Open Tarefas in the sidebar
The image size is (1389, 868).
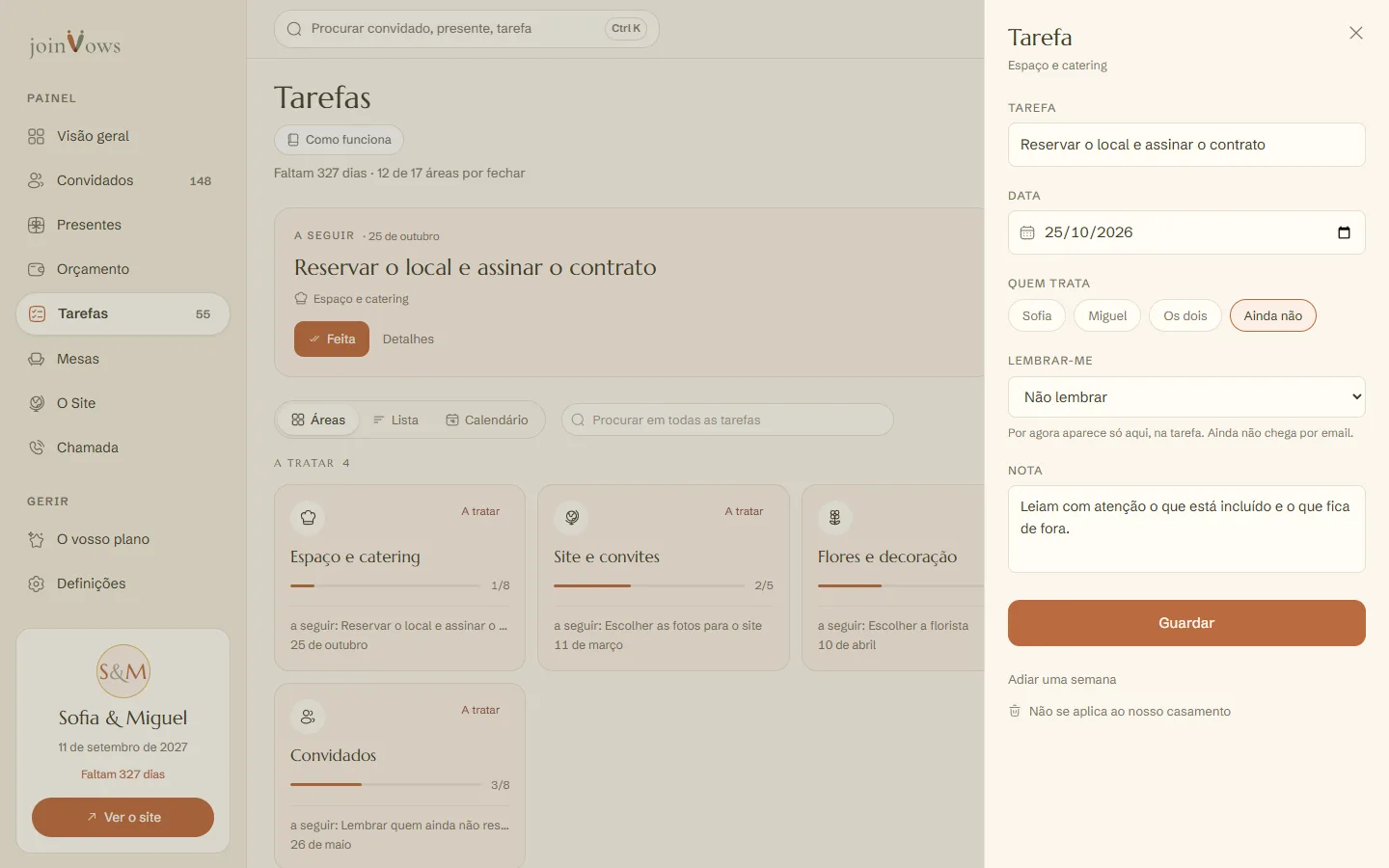(123, 313)
